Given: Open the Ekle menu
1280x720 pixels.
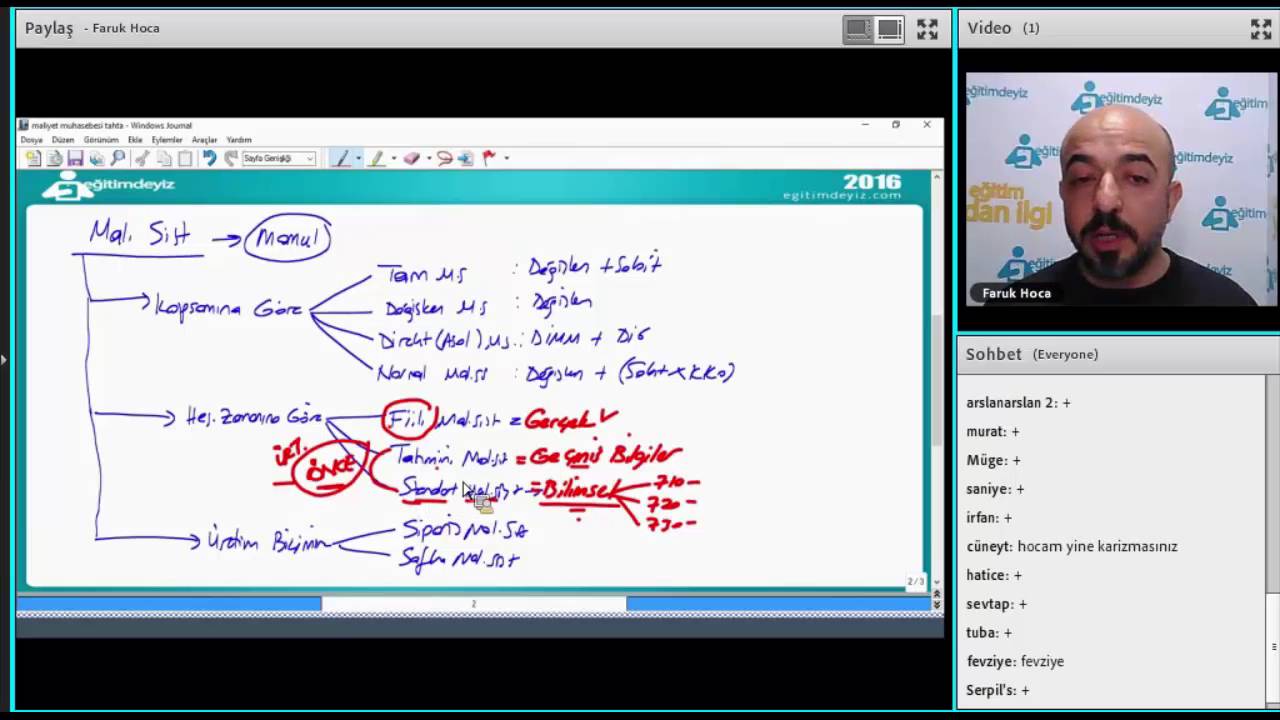Looking at the screenshot, I should coord(135,140).
